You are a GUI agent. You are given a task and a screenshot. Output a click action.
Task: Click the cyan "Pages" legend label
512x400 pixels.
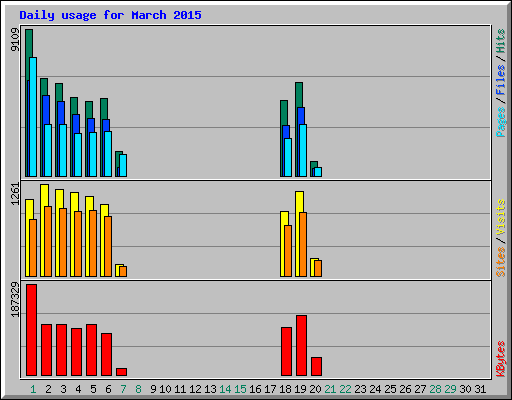500,122
